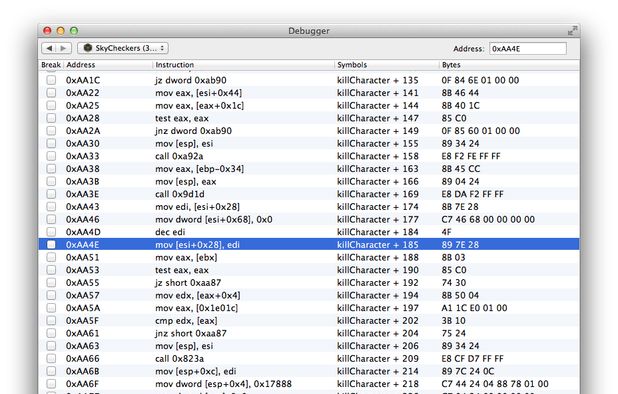Set breakpoint on 0xAA28 row
The image size is (618, 394).
[51, 118]
